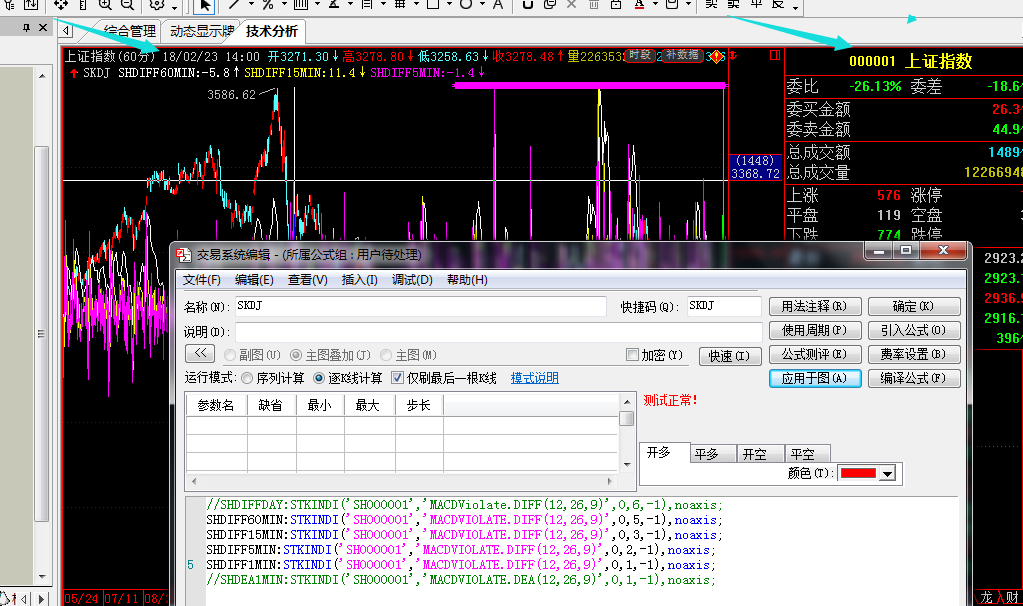Pin the left side panel

[26, 27]
